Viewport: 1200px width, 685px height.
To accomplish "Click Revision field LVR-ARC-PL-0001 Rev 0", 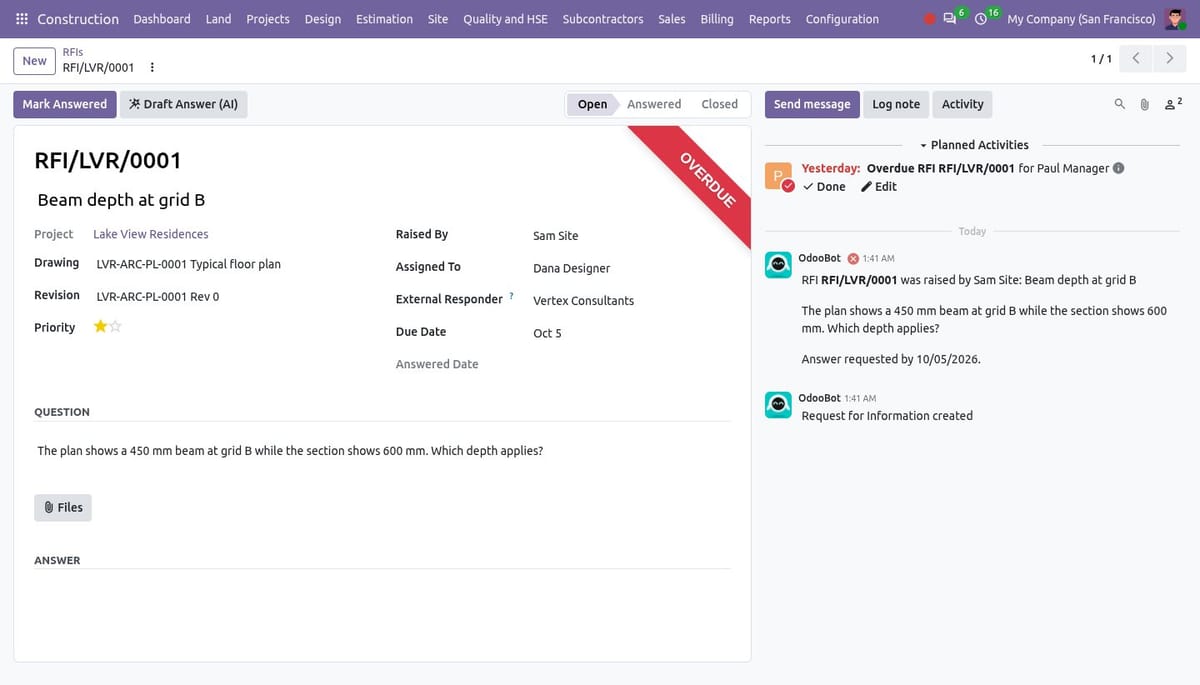I will 158,297.
